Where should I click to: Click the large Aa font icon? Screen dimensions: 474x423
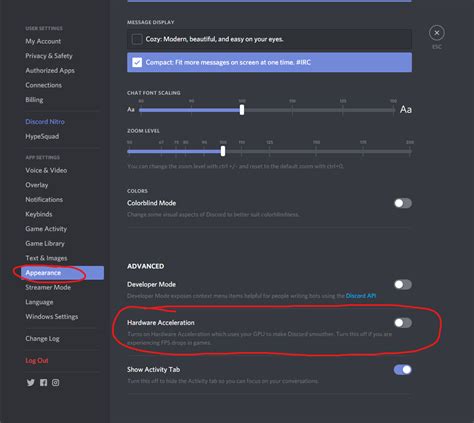pos(406,109)
